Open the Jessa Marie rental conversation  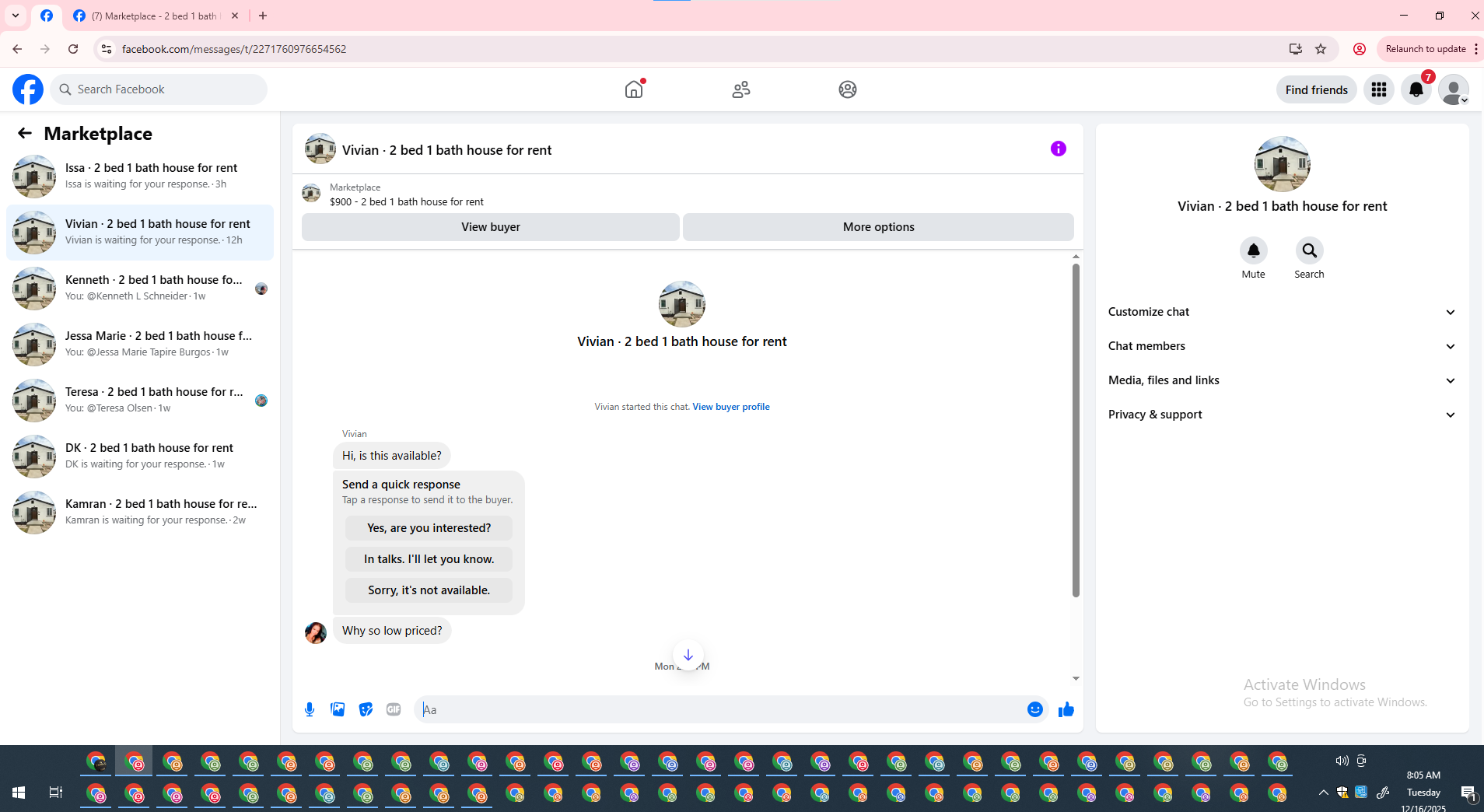coord(140,344)
